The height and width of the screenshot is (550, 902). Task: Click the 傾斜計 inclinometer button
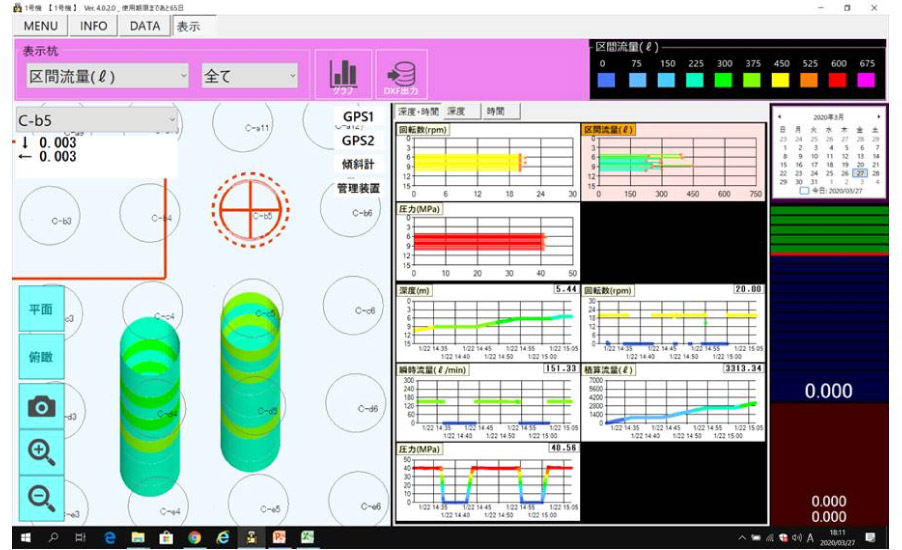coord(357,164)
